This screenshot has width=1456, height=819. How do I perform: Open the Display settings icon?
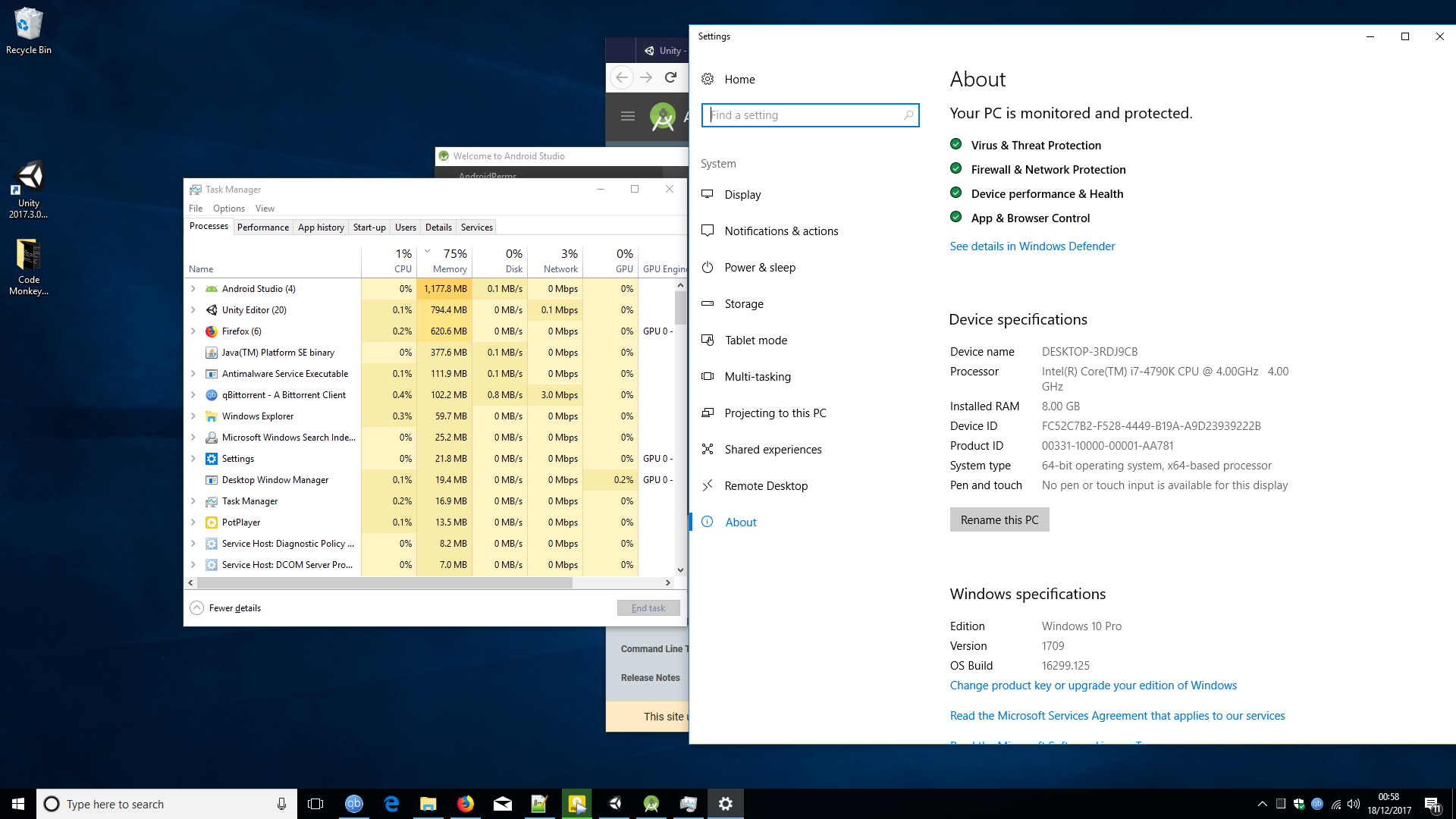(x=708, y=194)
